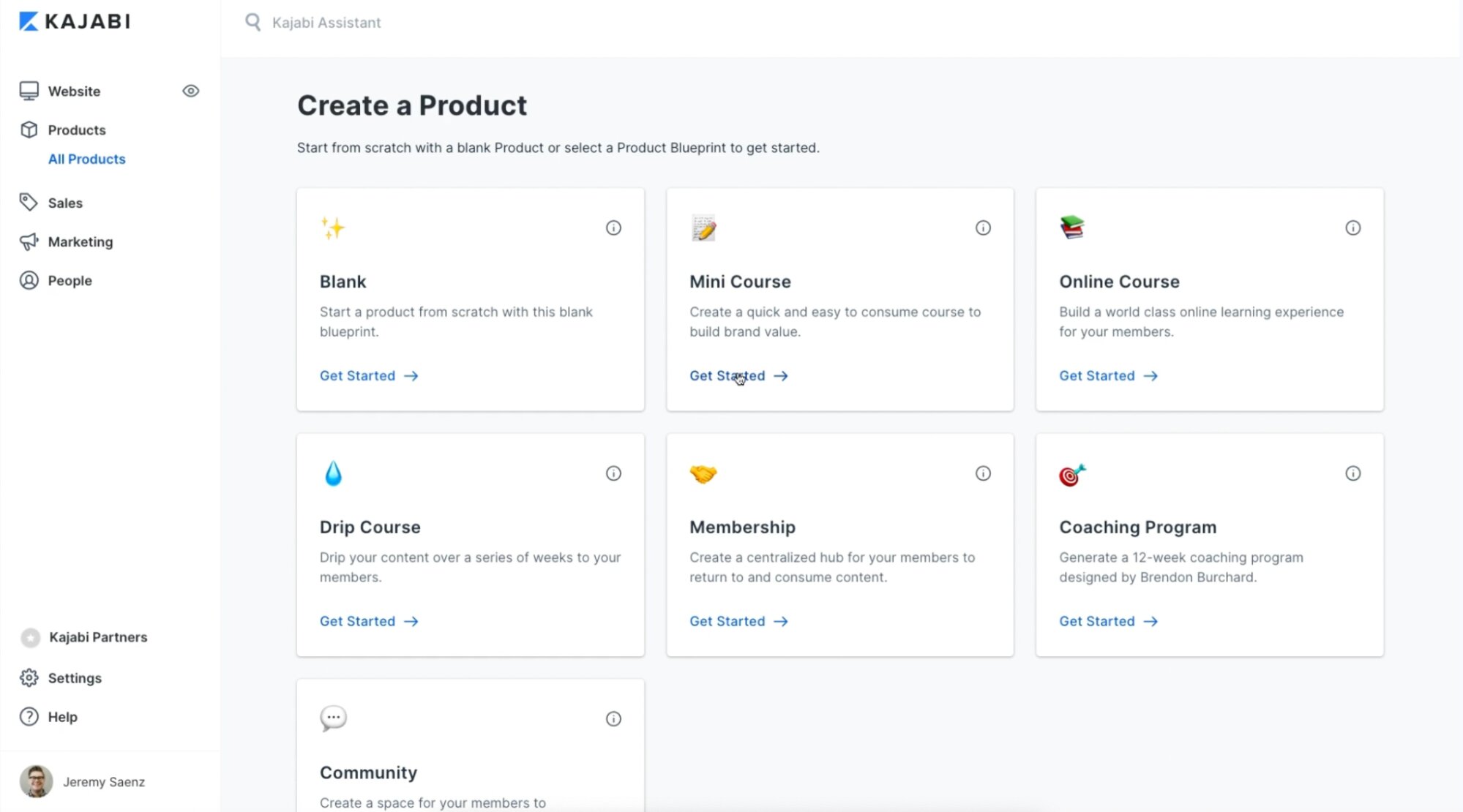This screenshot has width=1463, height=812.
Task: Show info for Online Course blueprint
Action: coord(1352,228)
